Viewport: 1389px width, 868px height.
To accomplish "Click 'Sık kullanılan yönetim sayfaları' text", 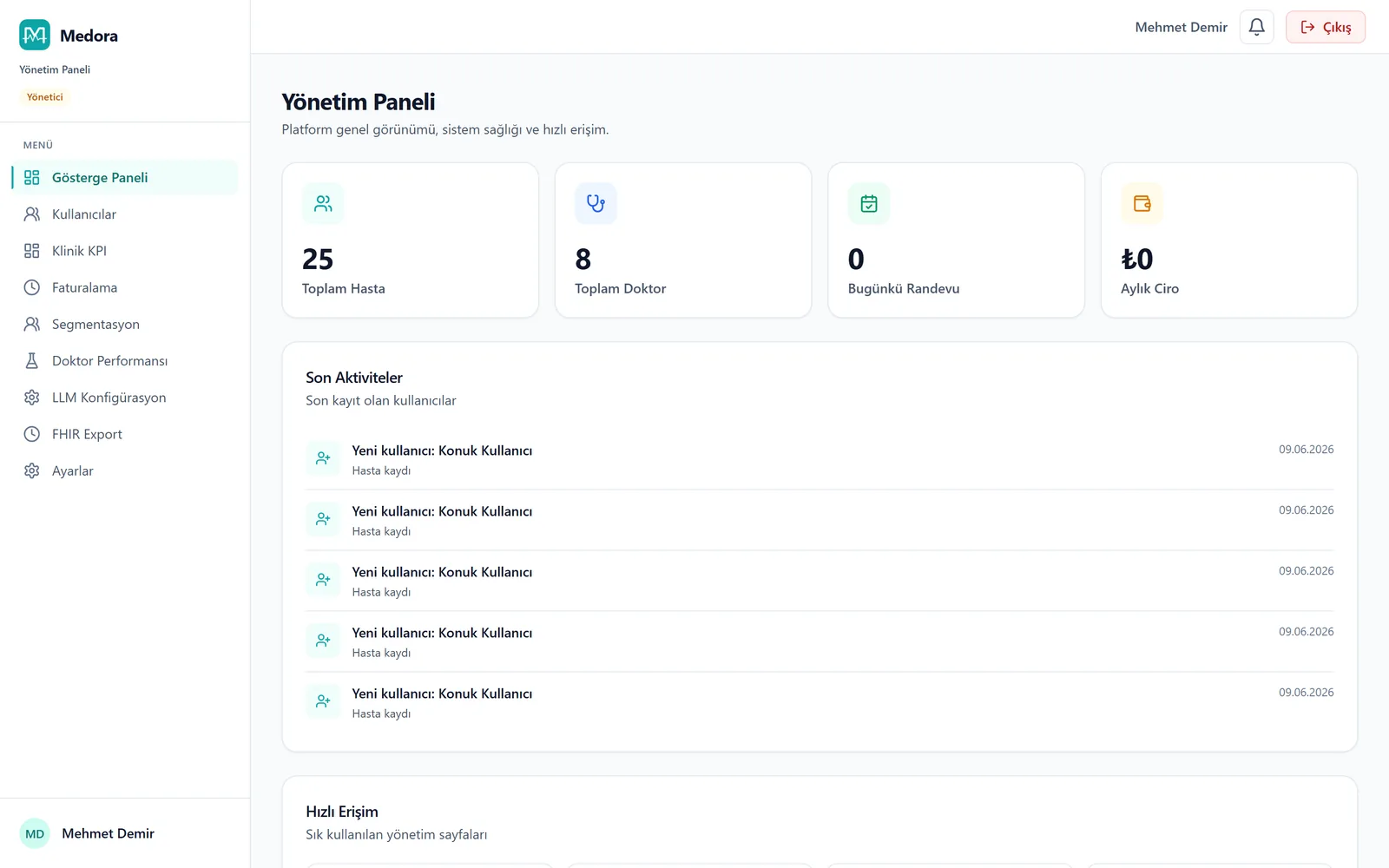I will [x=396, y=834].
